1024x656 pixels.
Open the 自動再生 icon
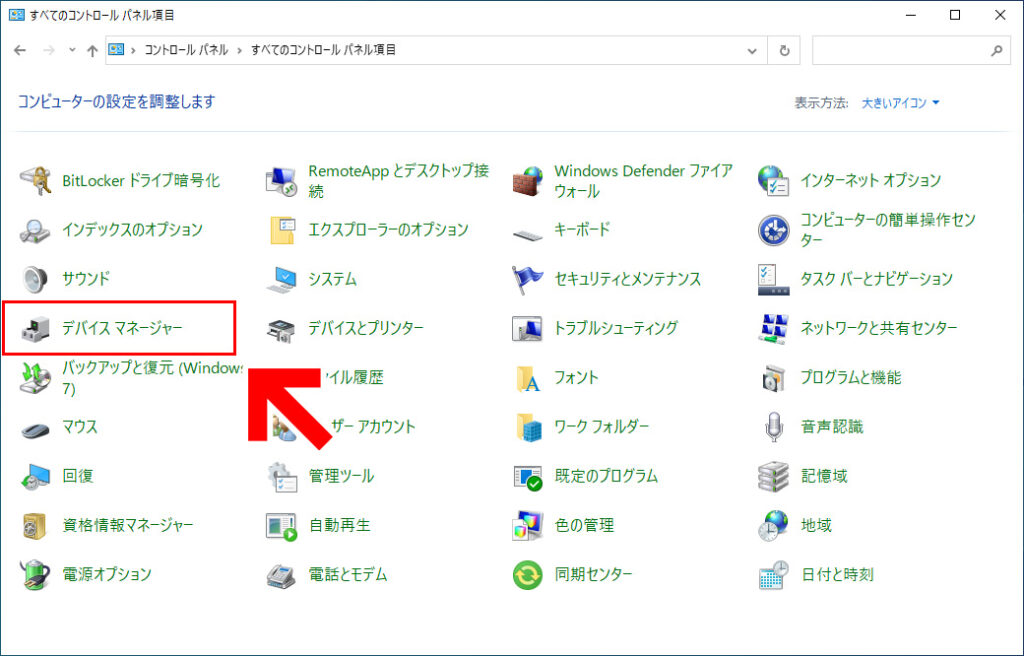[281, 526]
